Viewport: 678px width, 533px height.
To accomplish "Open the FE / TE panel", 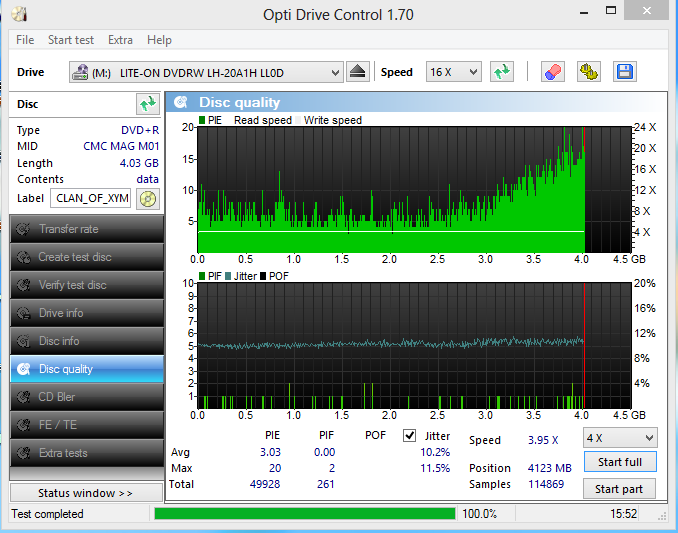I will (86, 425).
